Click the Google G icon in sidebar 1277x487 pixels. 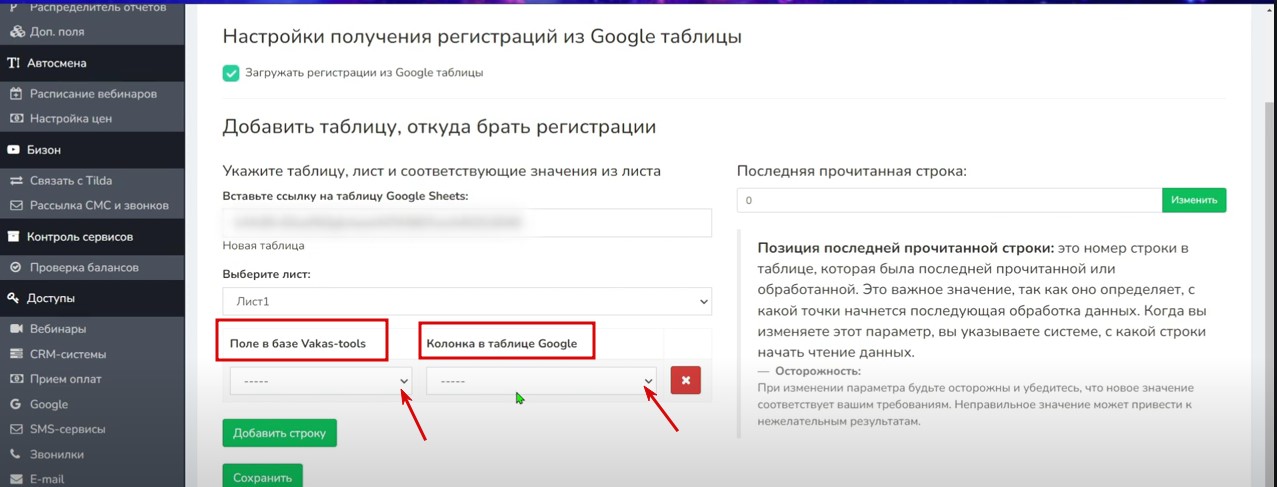pyautogui.click(x=16, y=405)
